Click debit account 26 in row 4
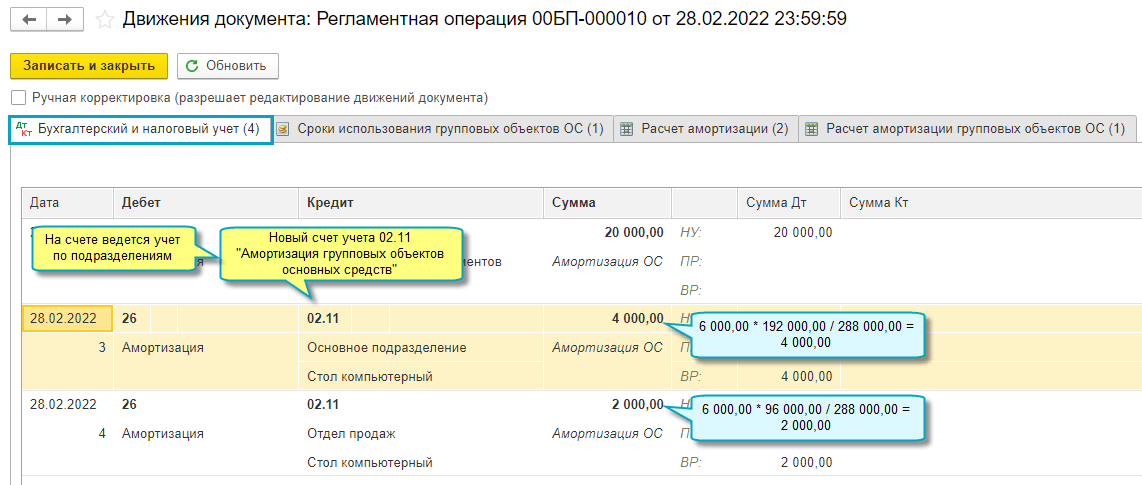Image resolution: width=1142 pixels, height=485 pixels. click(x=129, y=404)
